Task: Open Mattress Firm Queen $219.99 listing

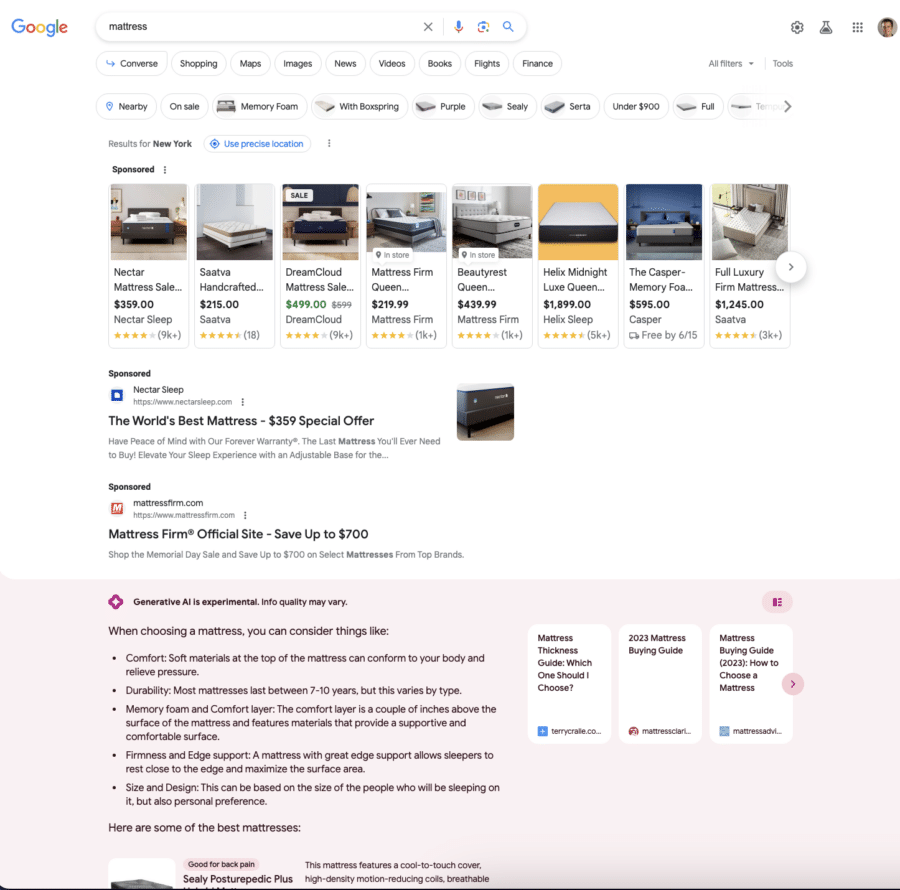Action: pos(406,266)
